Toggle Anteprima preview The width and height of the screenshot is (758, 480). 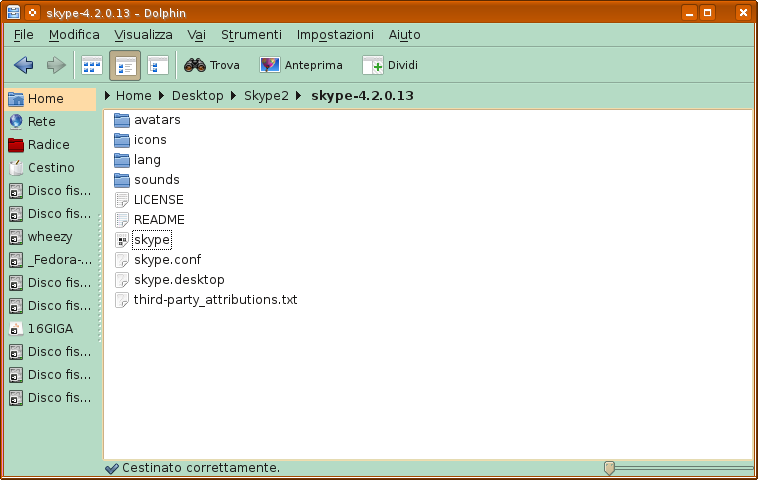click(x=301, y=65)
